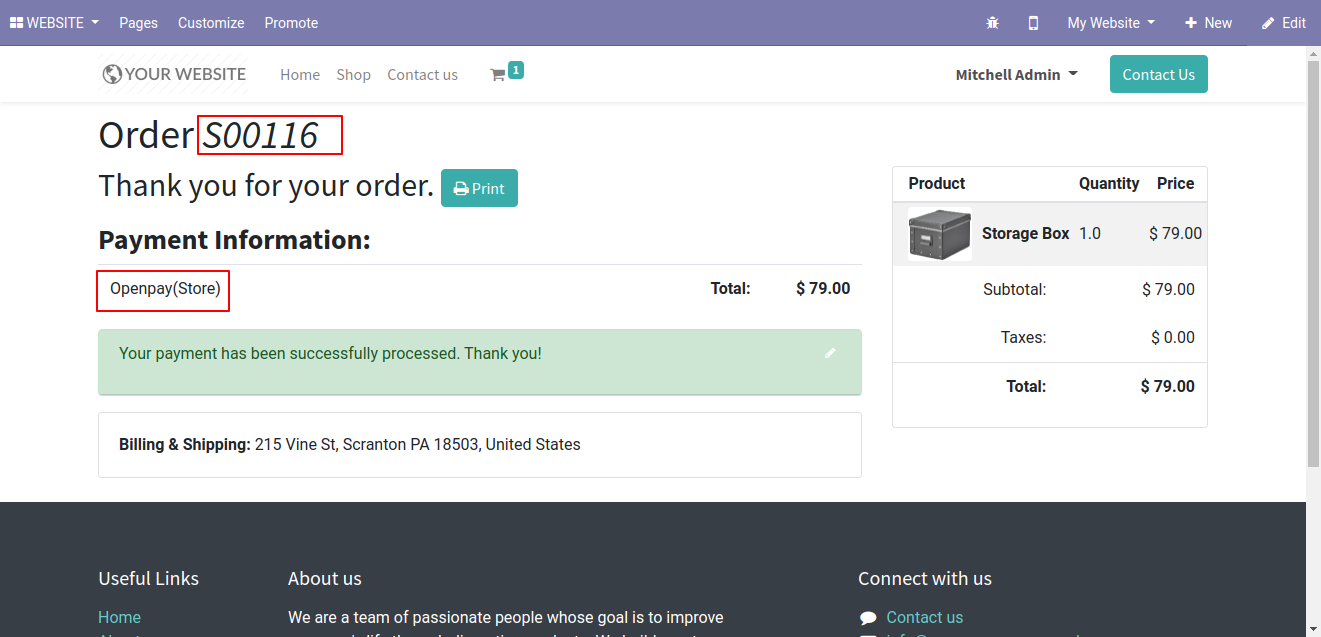Toggle the mobile preview phone icon
Viewport: 1321px width, 637px height.
point(1033,23)
